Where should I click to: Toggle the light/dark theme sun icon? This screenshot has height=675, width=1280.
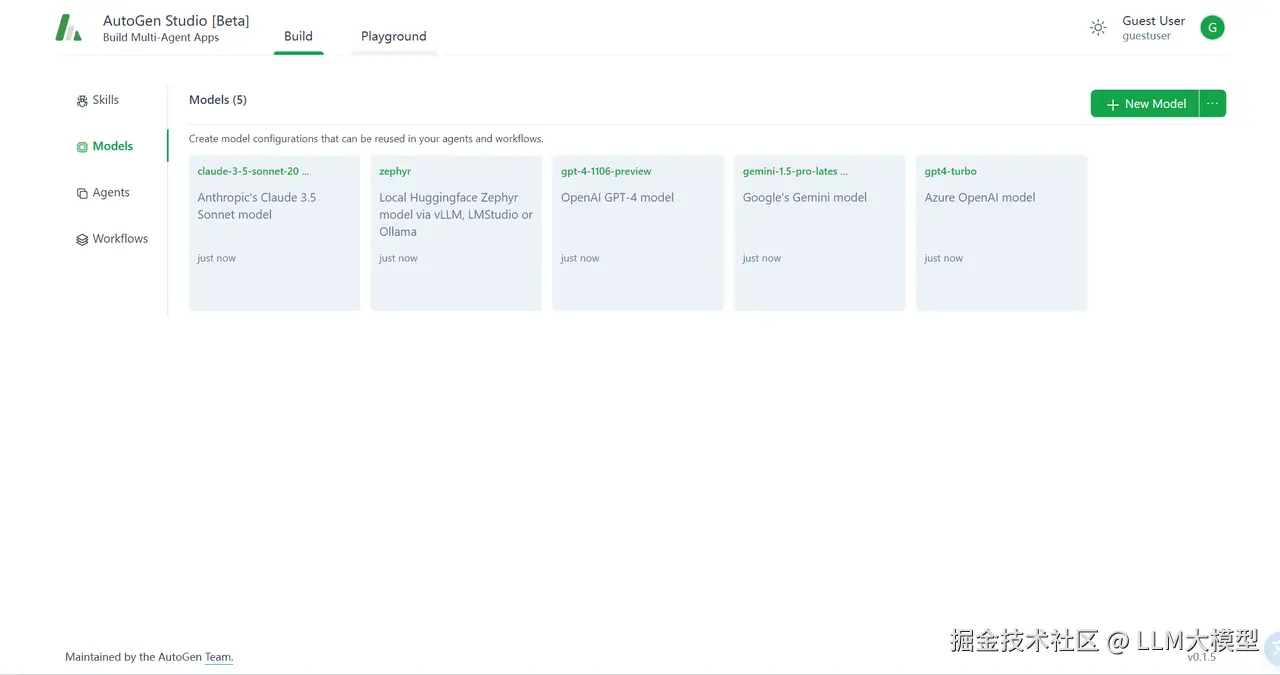pyautogui.click(x=1098, y=28)
